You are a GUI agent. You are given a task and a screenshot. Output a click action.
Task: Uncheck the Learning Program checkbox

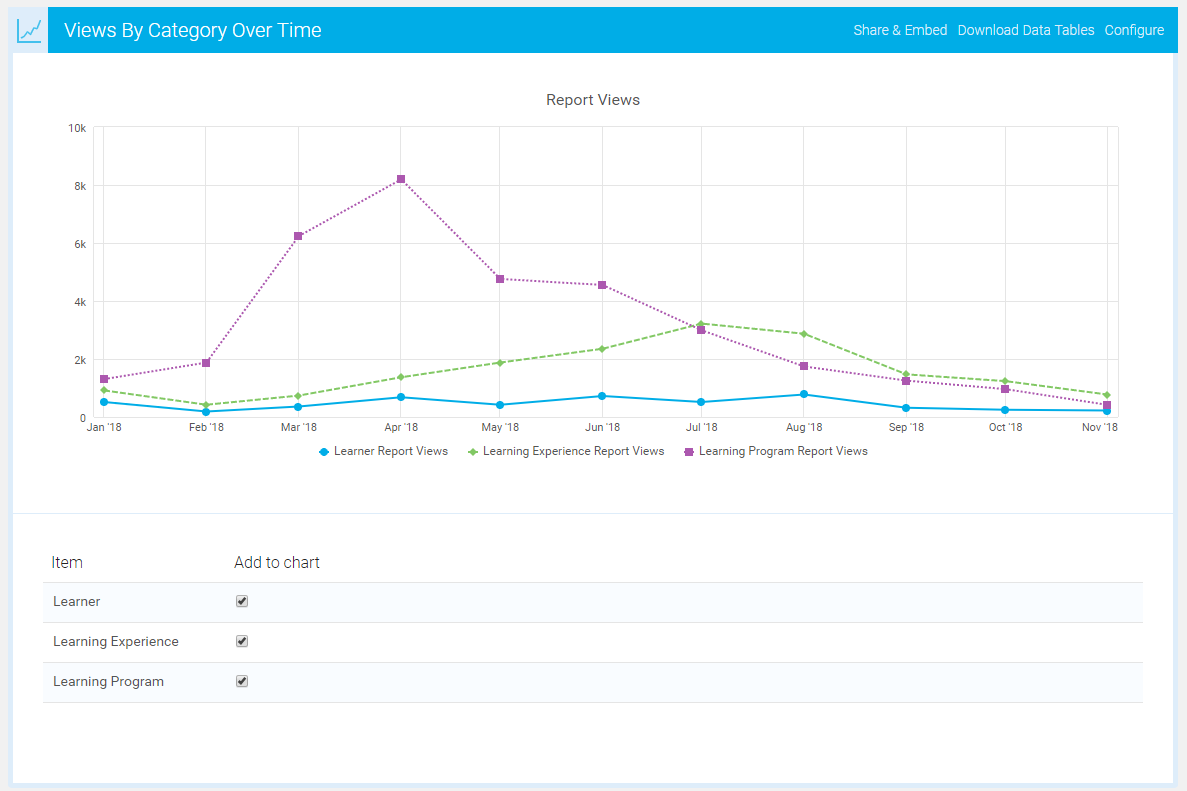pos(242,681)
